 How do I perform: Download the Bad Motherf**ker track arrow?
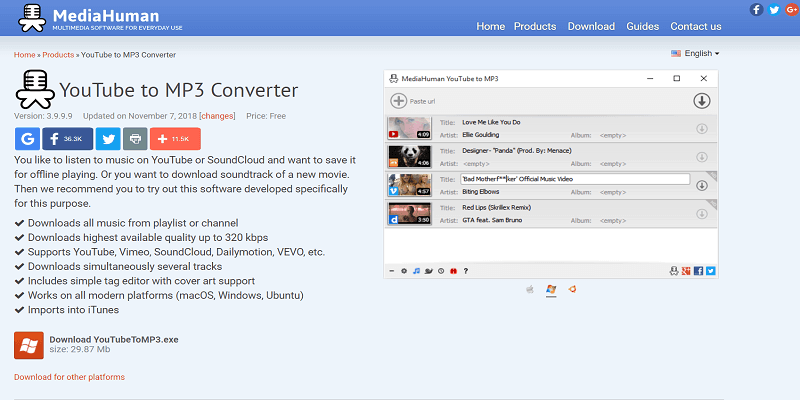click(x=702, y=185)
